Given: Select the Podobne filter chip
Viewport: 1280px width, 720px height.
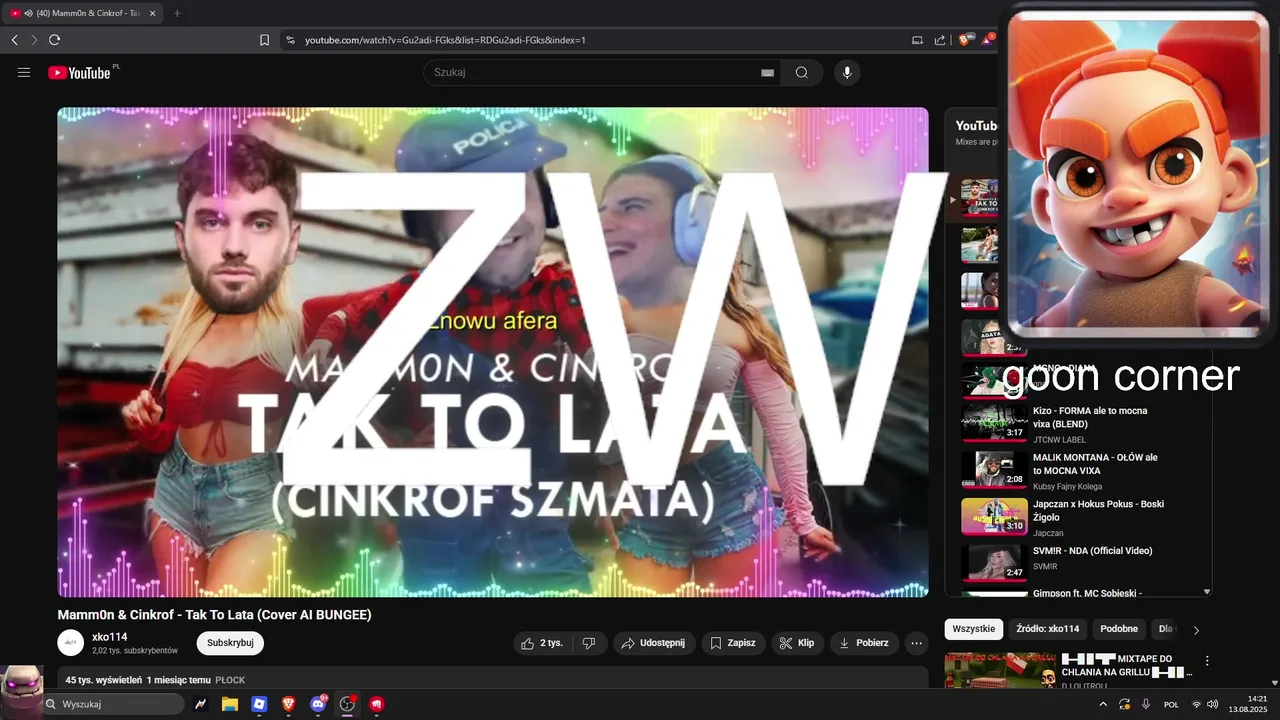Looking at the screenshot, I should tap(1119, 629).
